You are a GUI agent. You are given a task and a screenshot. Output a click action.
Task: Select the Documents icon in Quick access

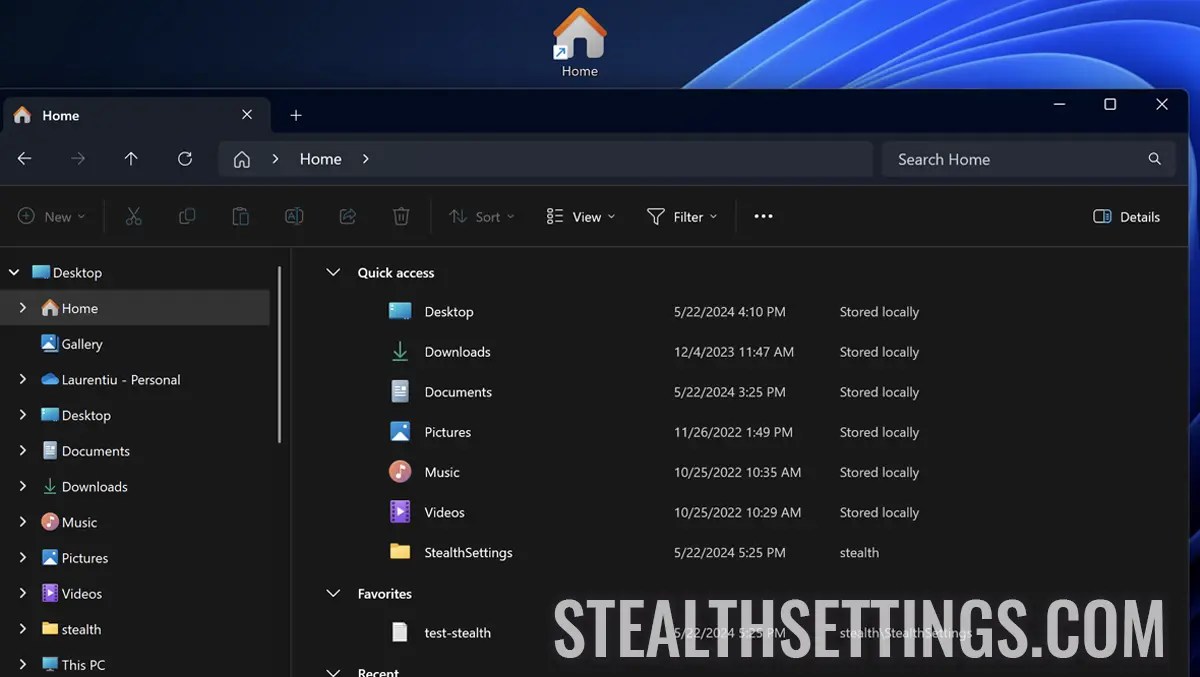400,392
